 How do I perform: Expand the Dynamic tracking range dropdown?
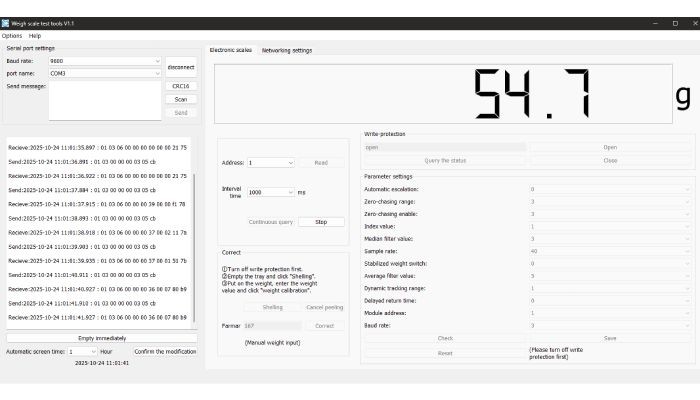610,288
